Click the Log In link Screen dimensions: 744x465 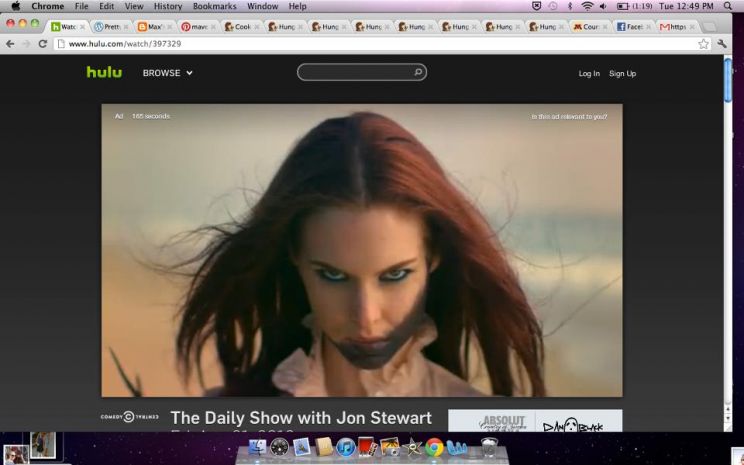(589, 73)
